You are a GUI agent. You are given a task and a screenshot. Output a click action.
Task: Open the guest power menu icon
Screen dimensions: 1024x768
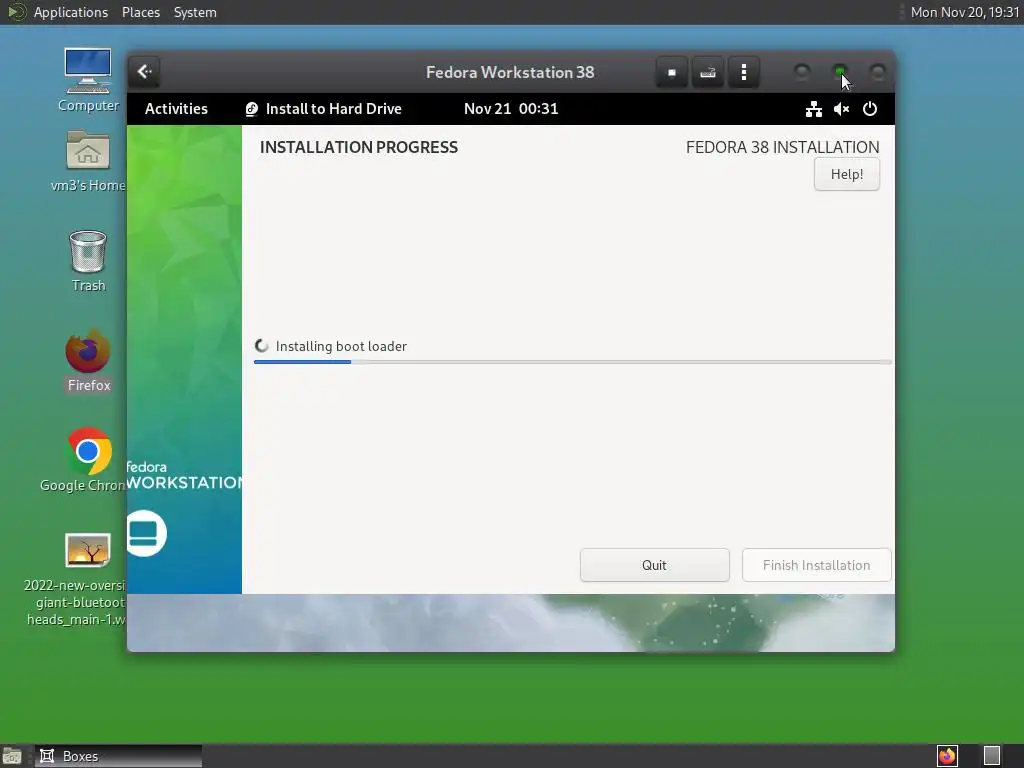click(x=870, y=109)
